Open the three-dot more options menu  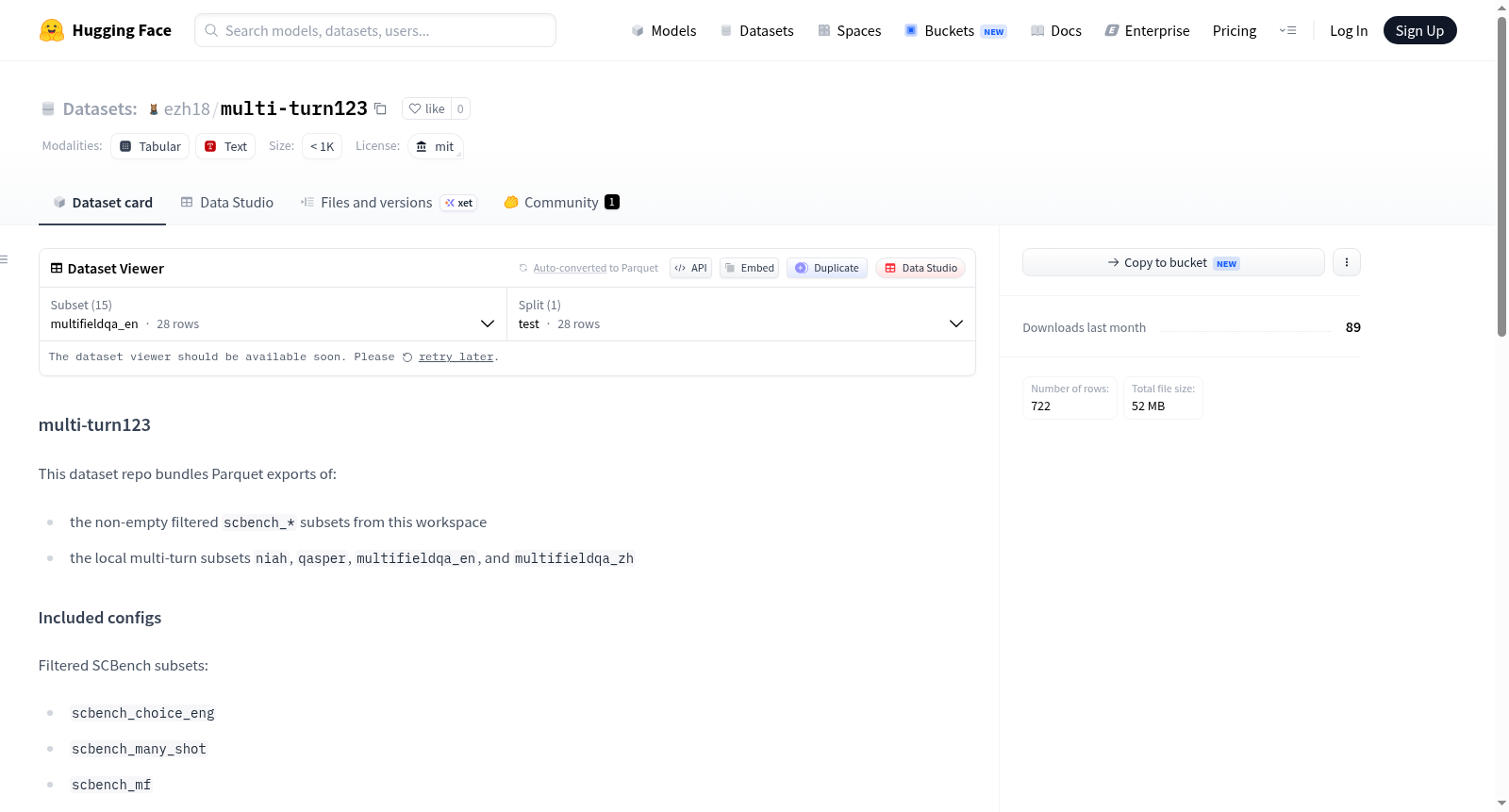click(1347, 262)
